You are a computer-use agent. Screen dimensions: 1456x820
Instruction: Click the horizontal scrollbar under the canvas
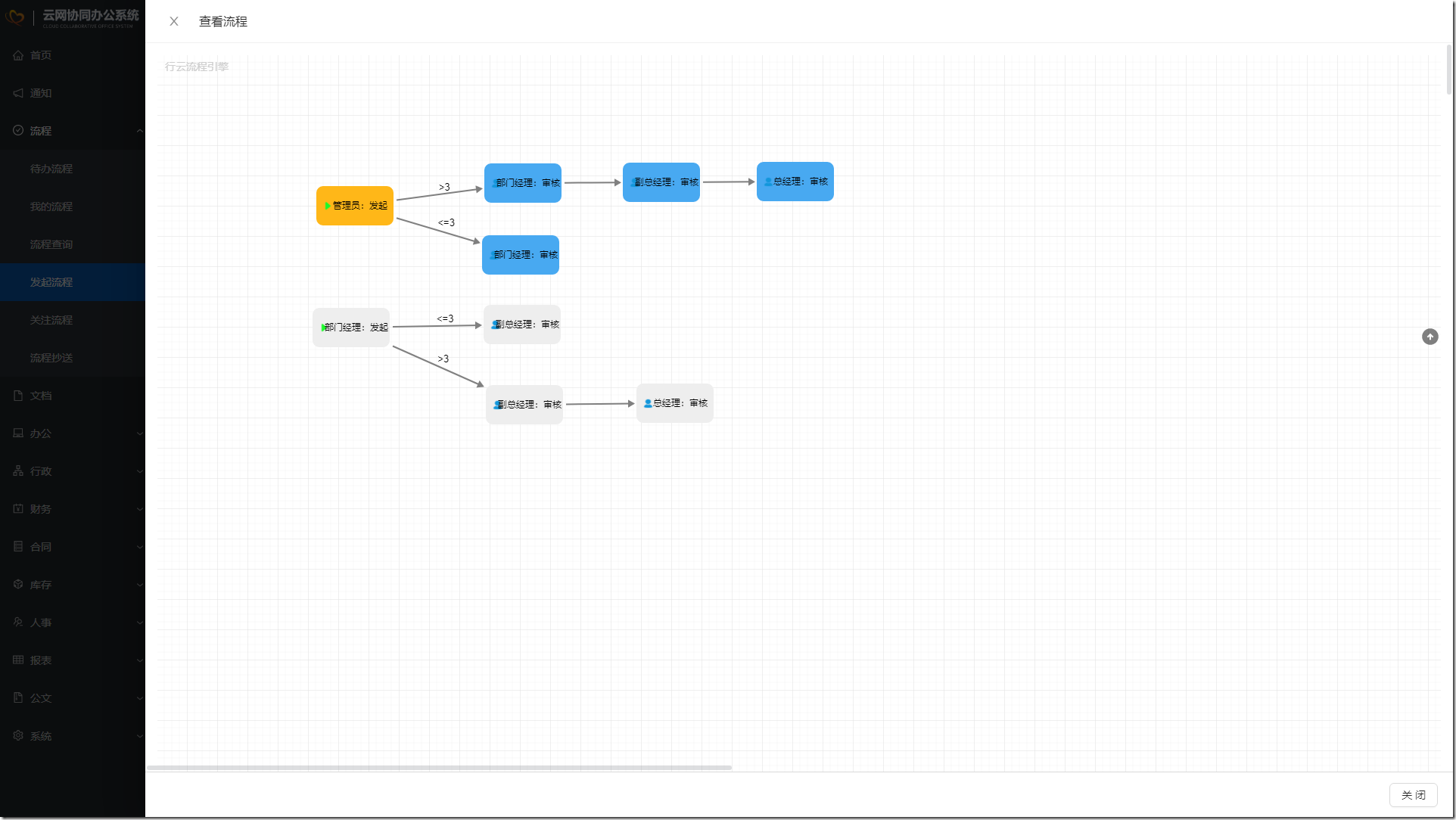[440, 767]
